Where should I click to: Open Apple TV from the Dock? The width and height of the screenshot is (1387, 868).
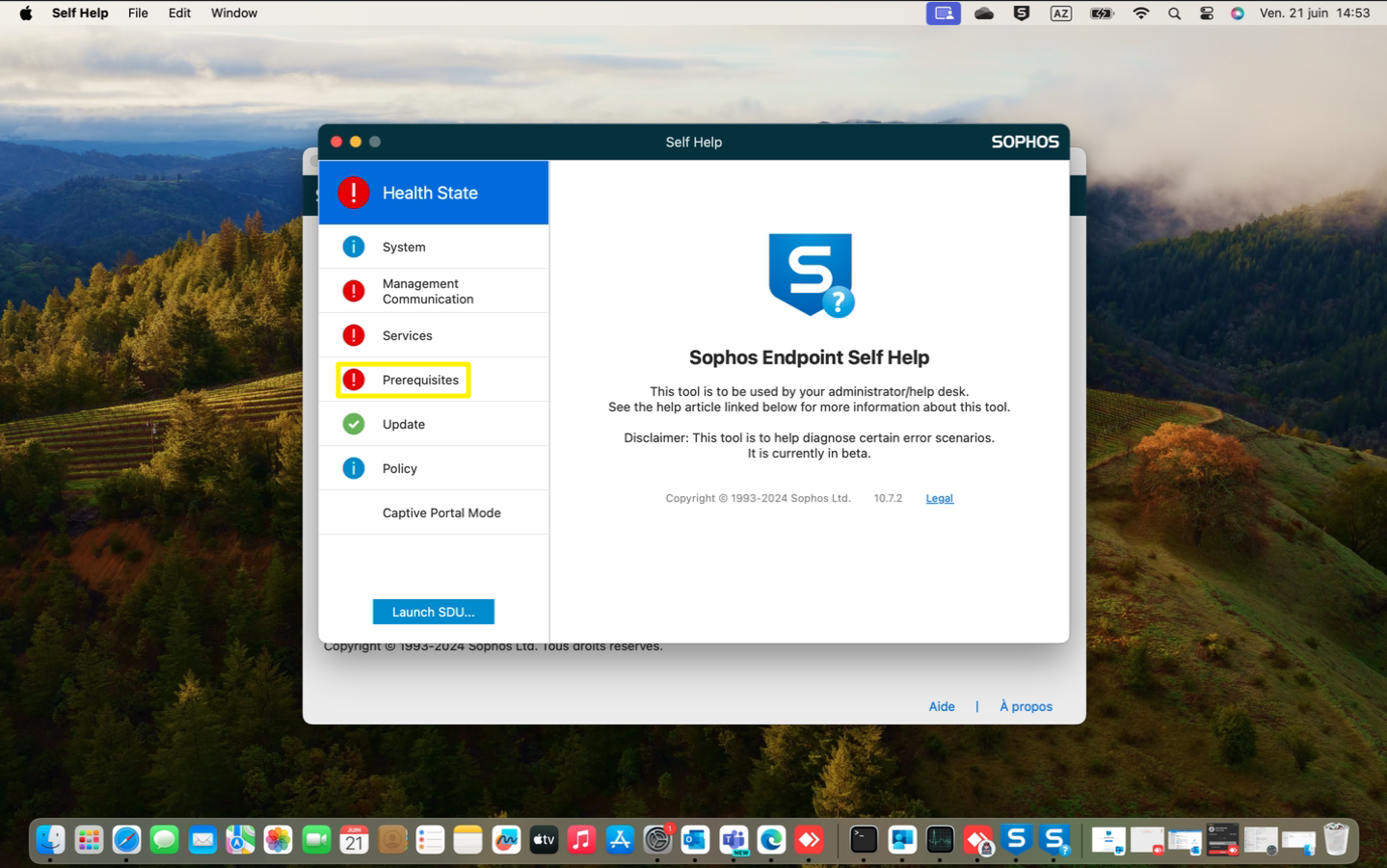[544, 840]
